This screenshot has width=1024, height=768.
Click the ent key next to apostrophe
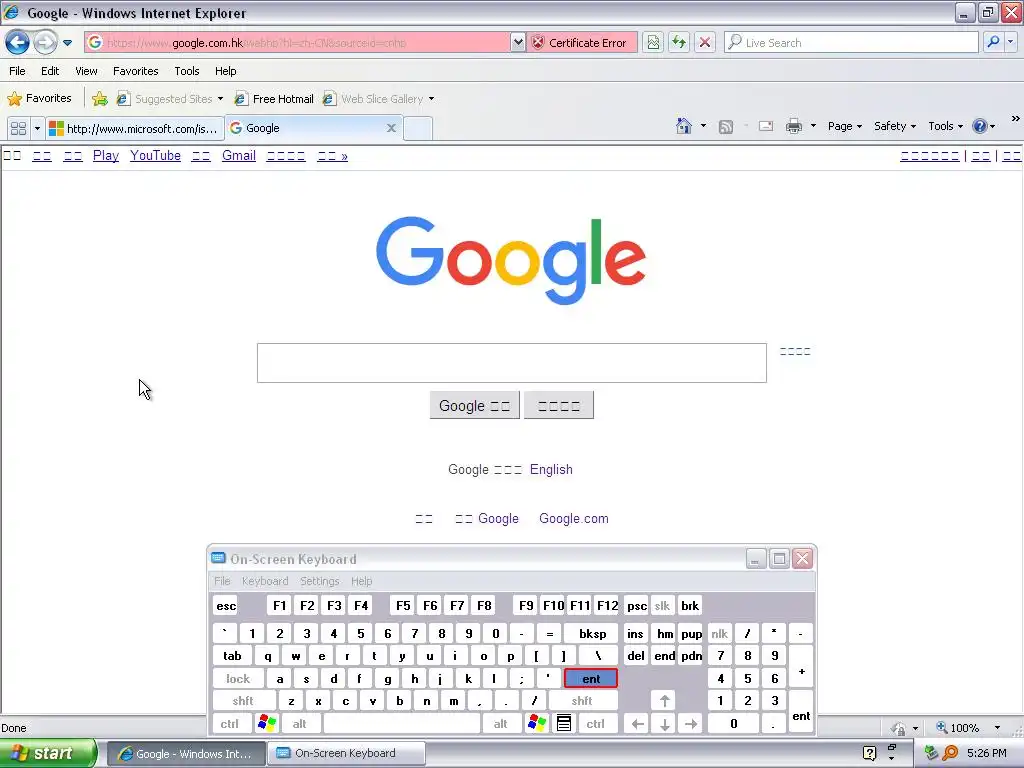coord(591,679)
